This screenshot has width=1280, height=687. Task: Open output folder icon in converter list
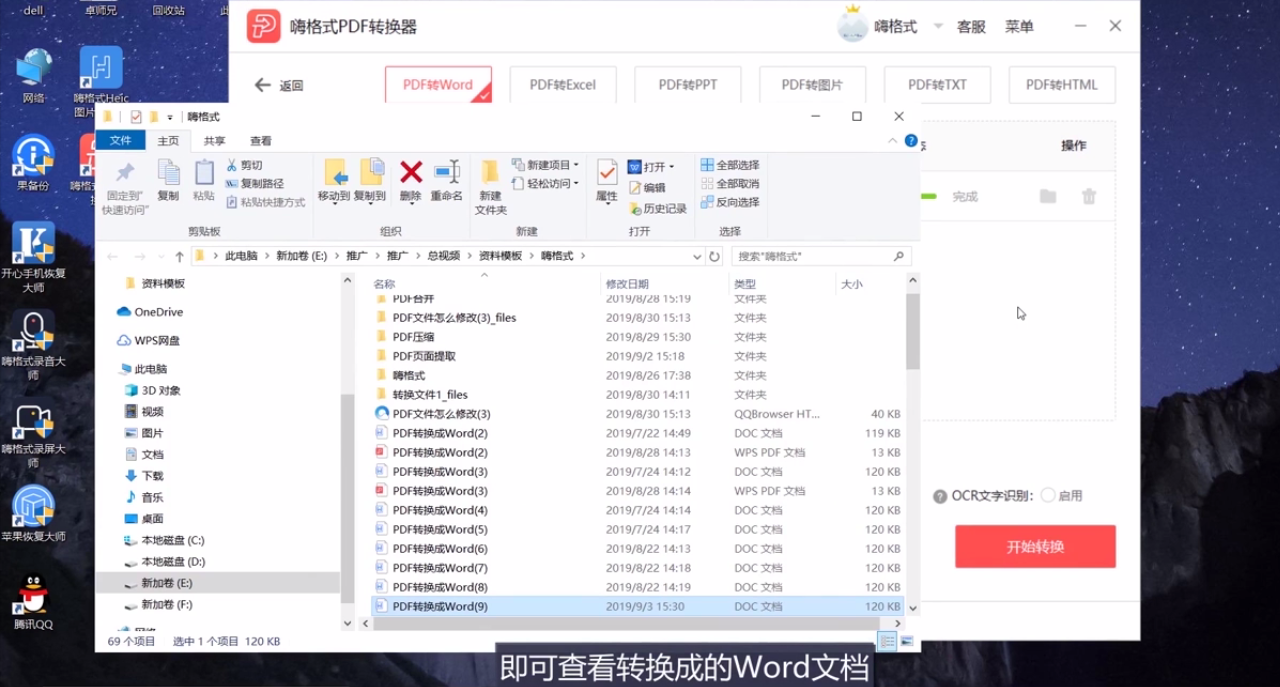[1048, 196]
